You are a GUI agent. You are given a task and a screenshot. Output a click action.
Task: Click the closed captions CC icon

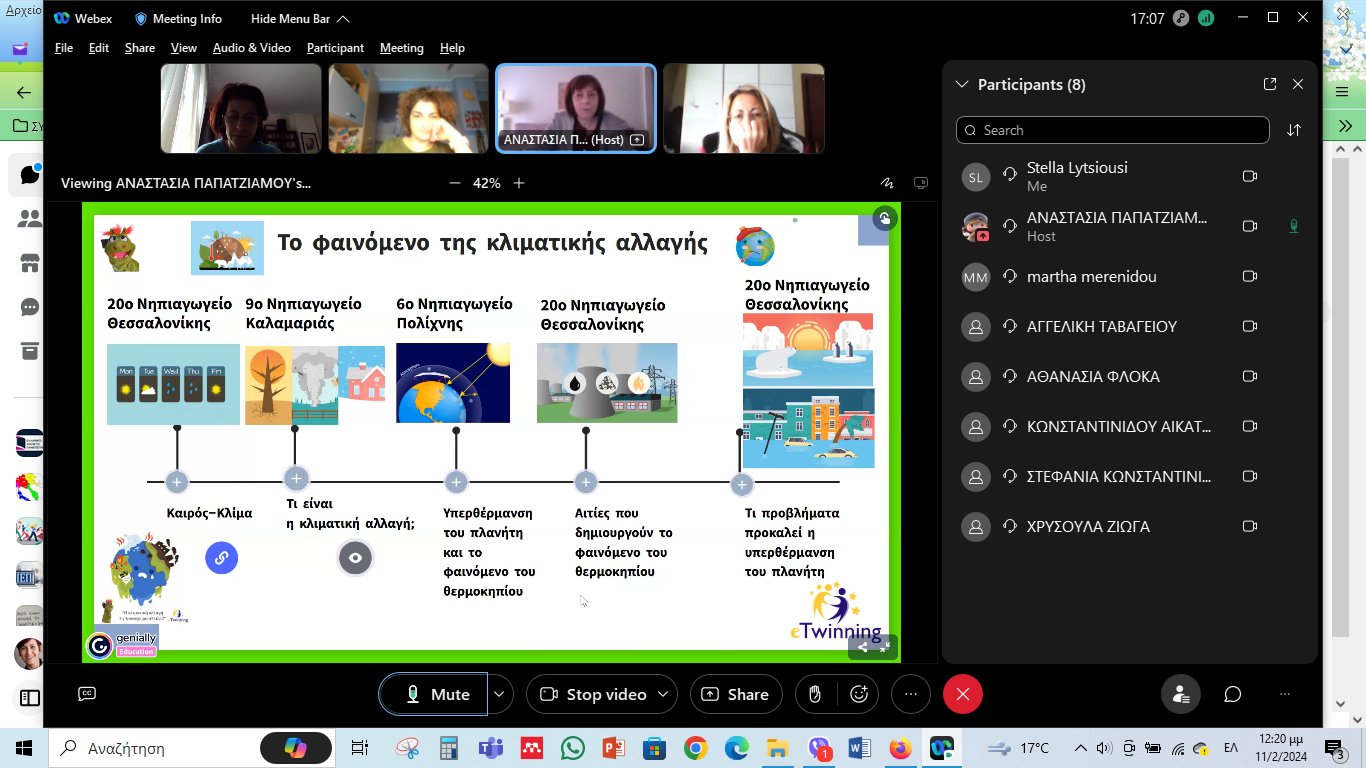tap(87, 694)
